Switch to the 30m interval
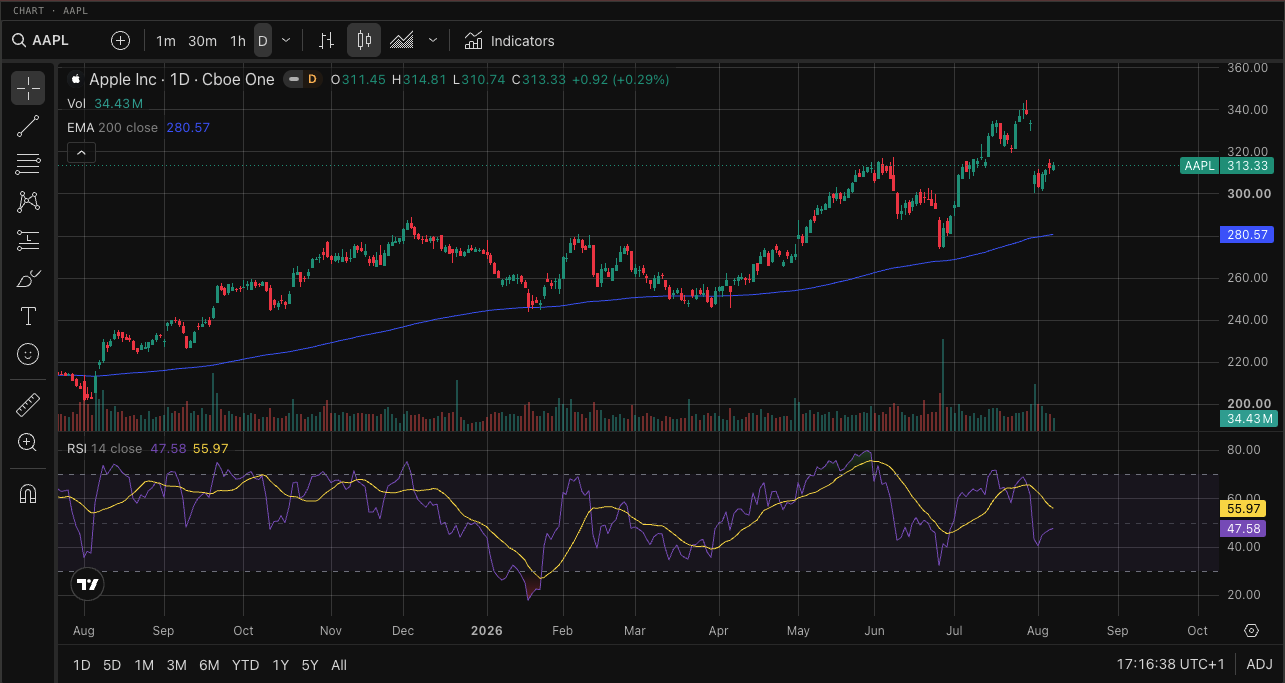This screenshot has width=1285, height=683. [202, 41]
